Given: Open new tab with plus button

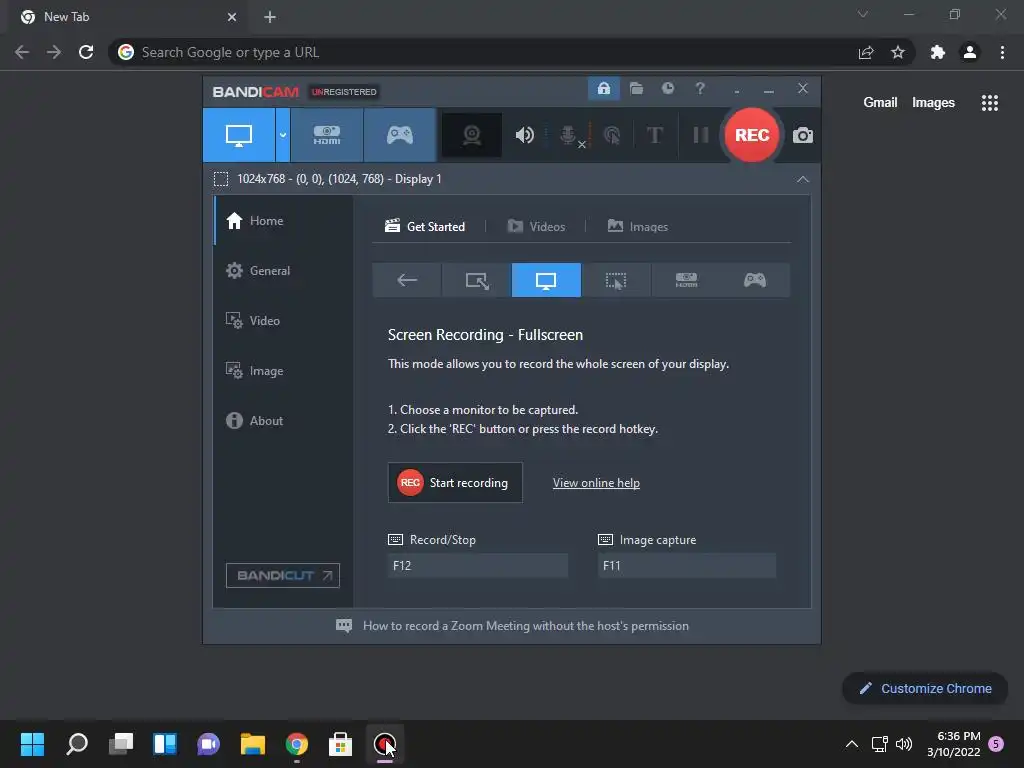Looking at the screenshot, I should point(270,17).
